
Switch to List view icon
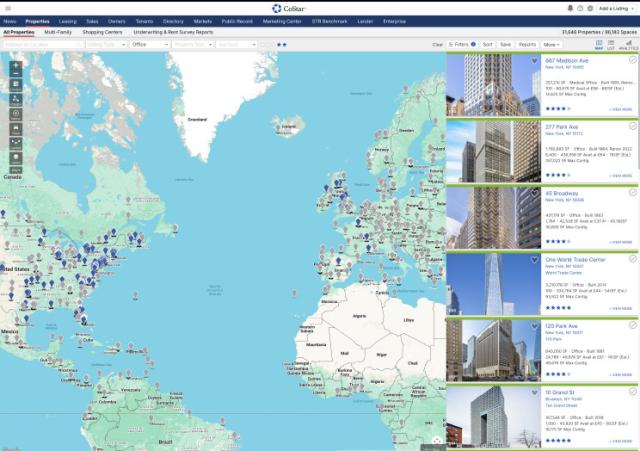click(x=611, y=44)
